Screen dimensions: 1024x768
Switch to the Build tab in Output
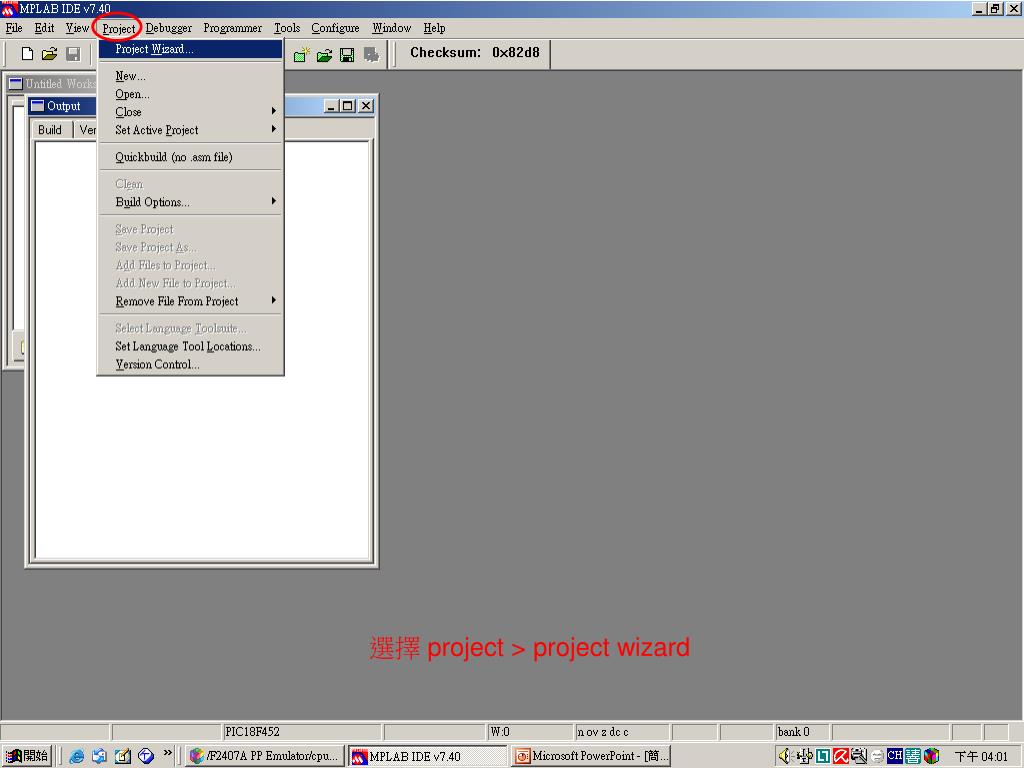[50, 129]
